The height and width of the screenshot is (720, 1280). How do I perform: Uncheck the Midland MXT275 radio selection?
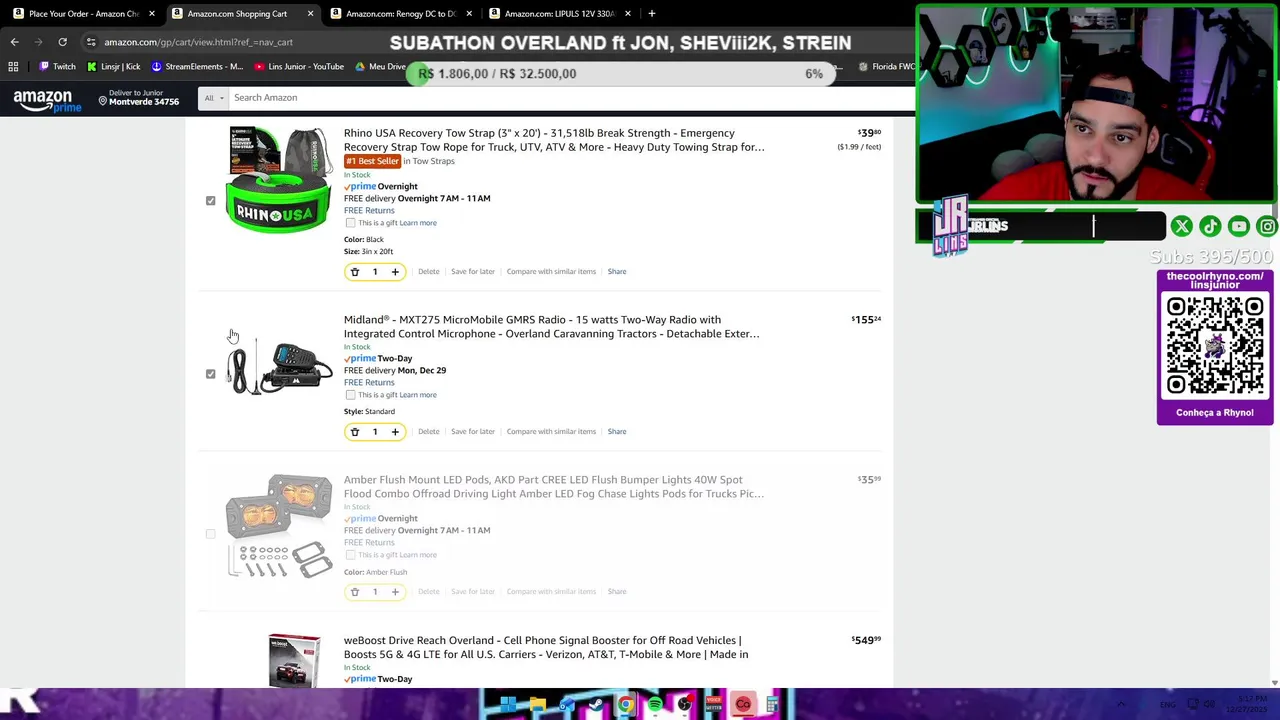point(210,374)
